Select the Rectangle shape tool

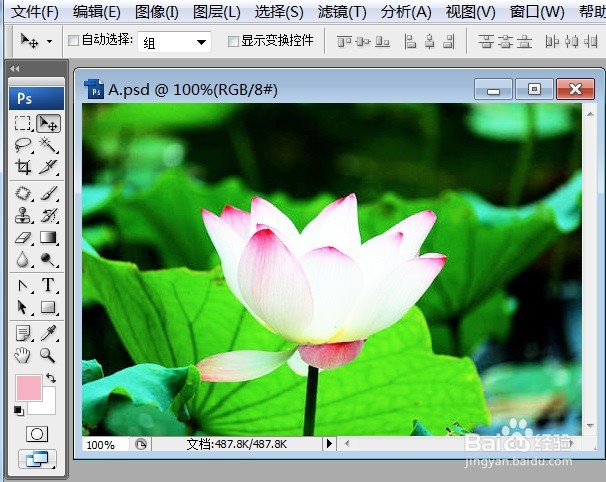[48, 308]
